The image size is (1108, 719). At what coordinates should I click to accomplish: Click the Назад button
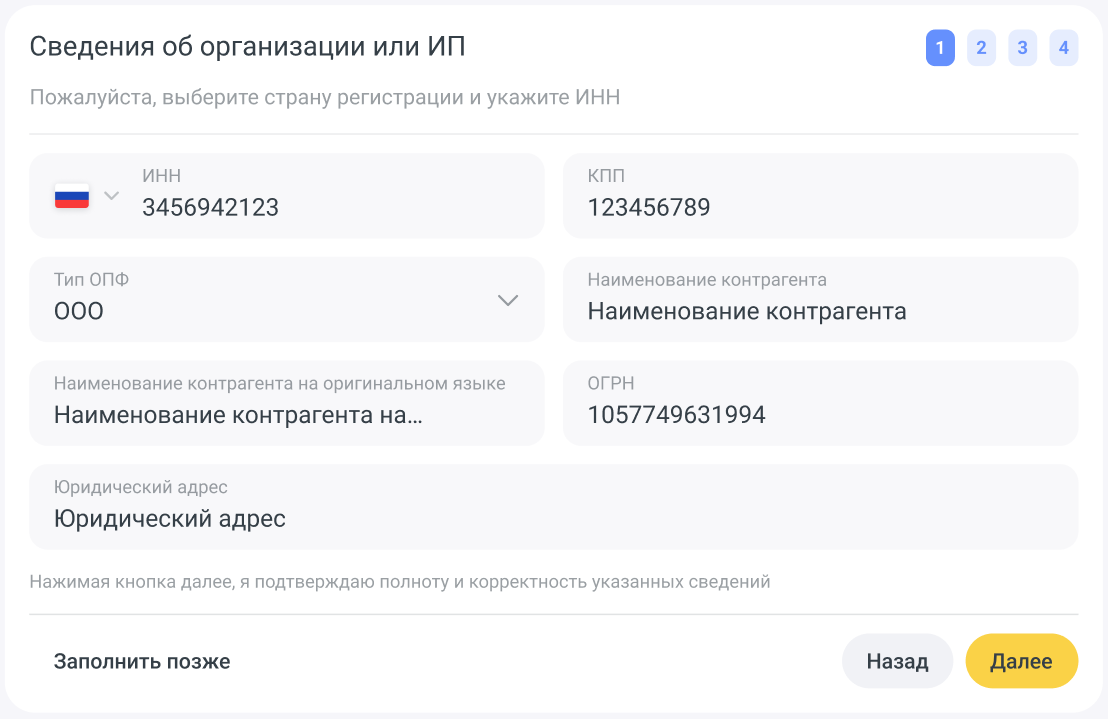897,661
